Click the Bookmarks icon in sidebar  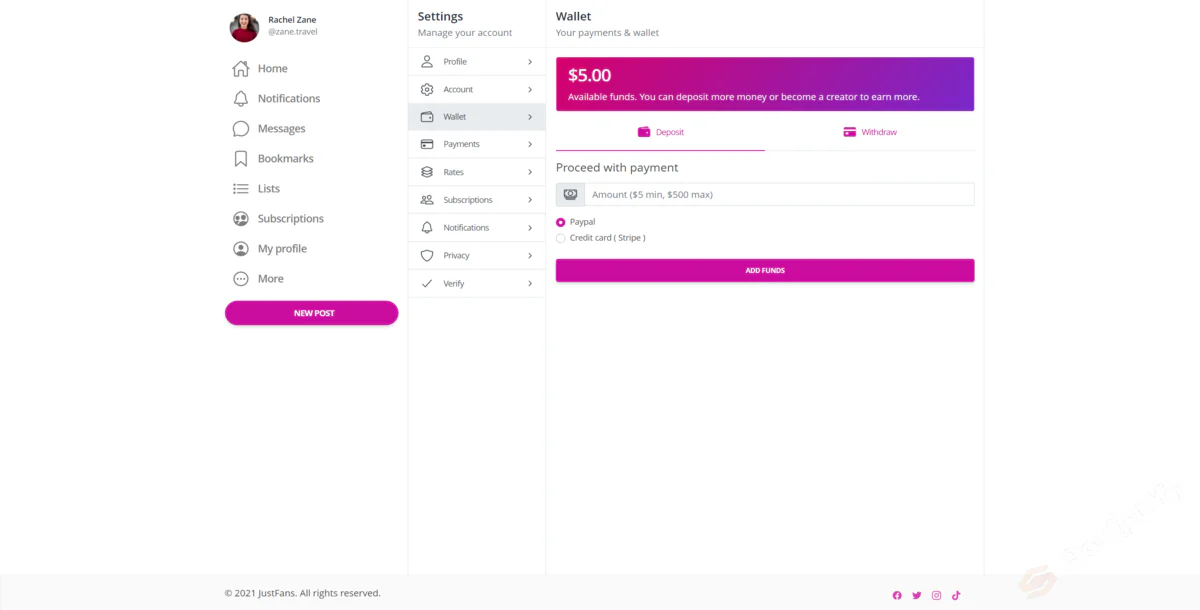click(241, 159)
